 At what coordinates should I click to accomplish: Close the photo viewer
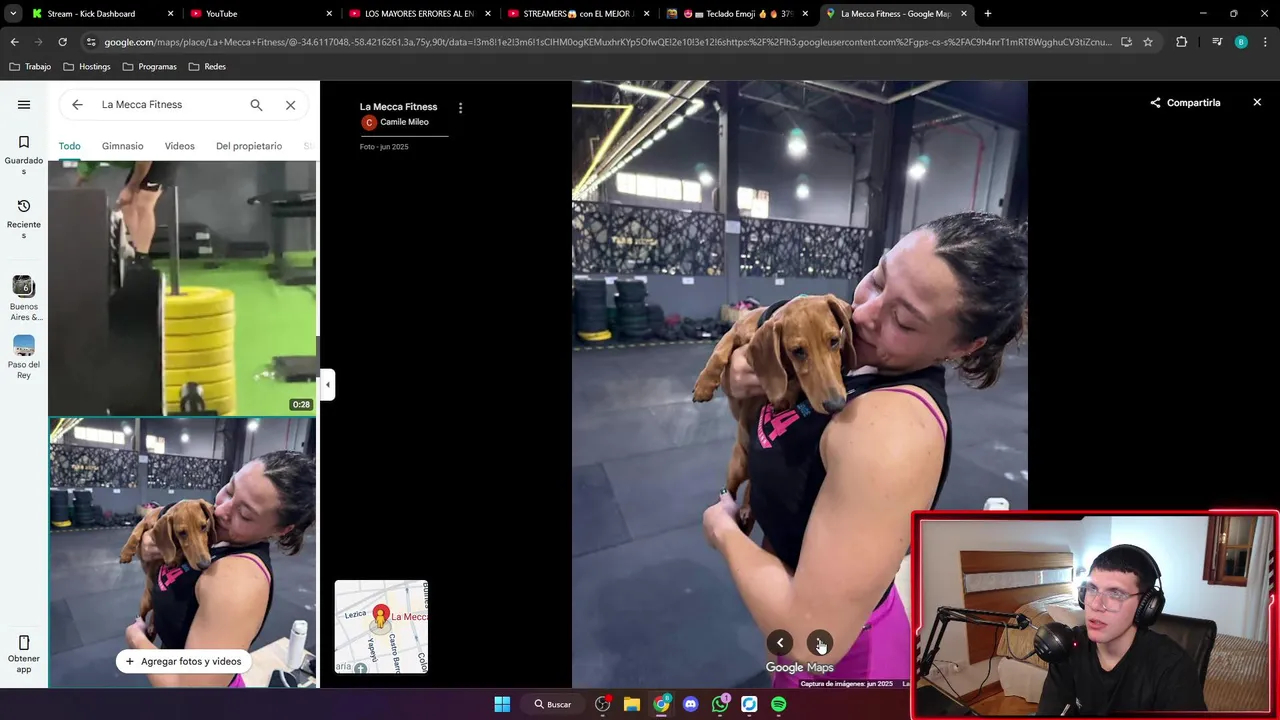(x=1257, y=103)
